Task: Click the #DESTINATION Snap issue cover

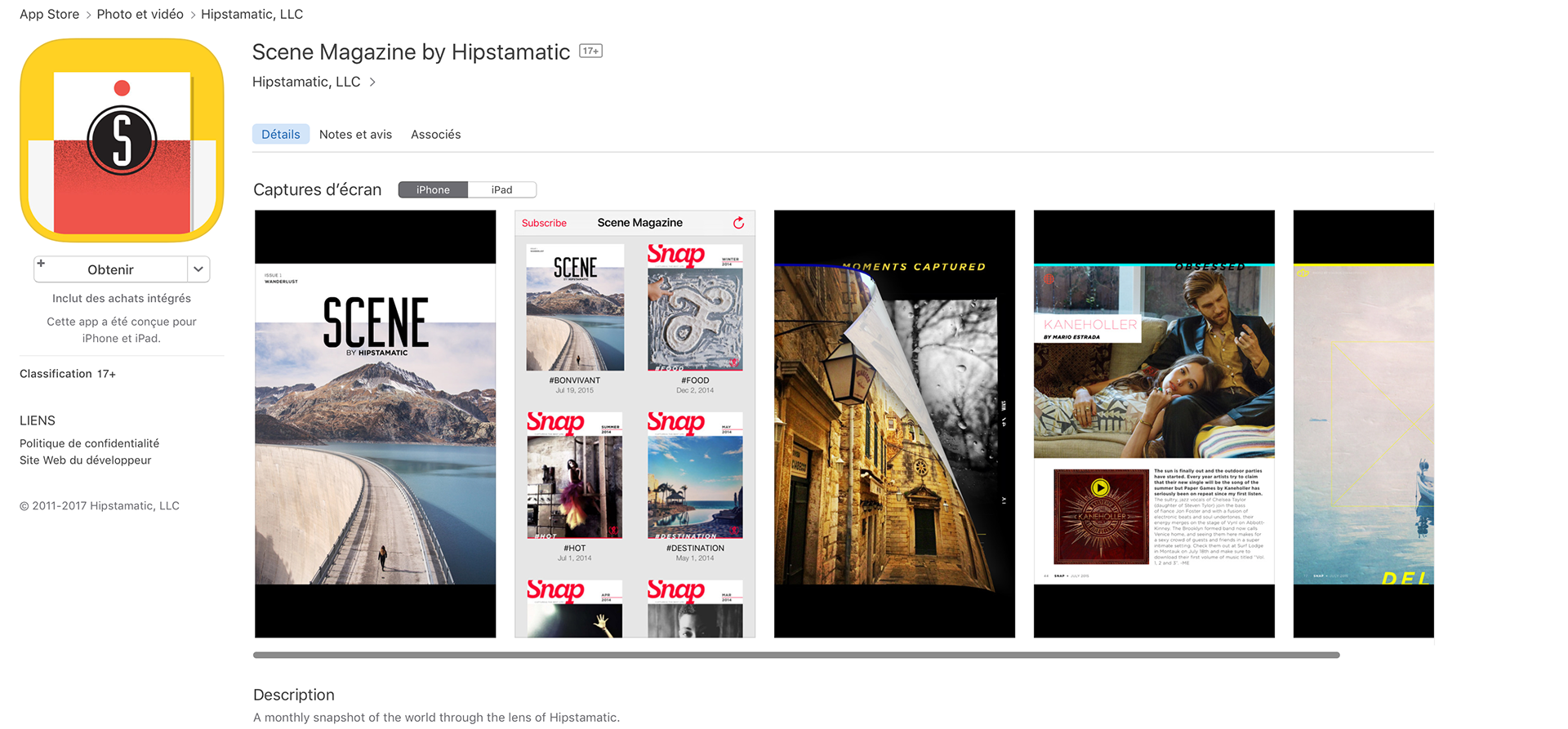Action: [x=695, y=475]
